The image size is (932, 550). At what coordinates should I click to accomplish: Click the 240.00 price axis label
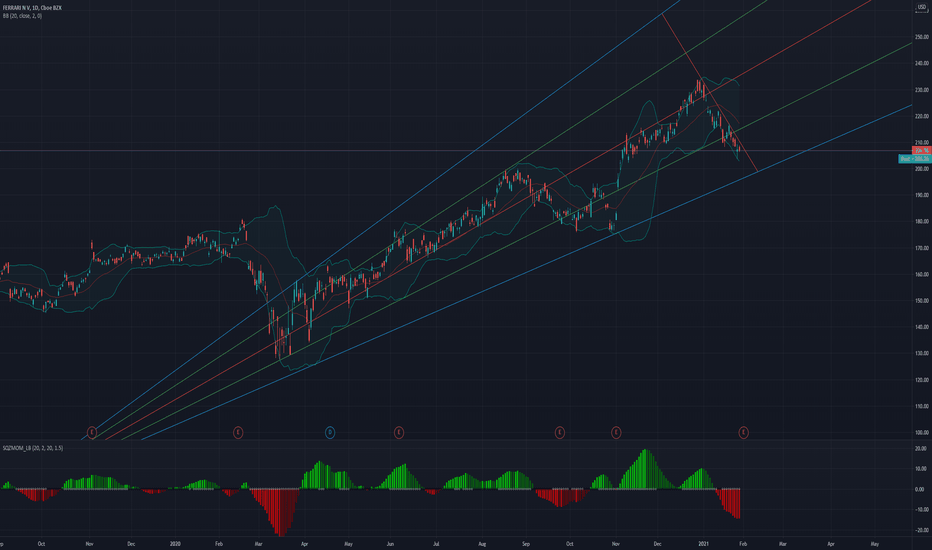(921, 63)
